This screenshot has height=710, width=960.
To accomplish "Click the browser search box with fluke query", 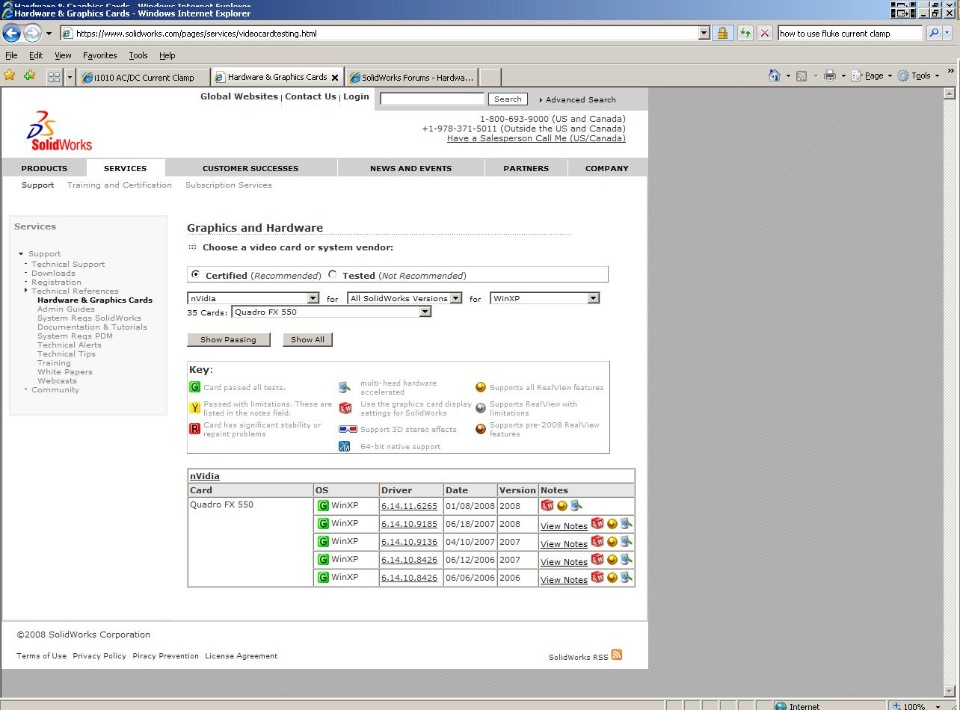I will 849,33.
